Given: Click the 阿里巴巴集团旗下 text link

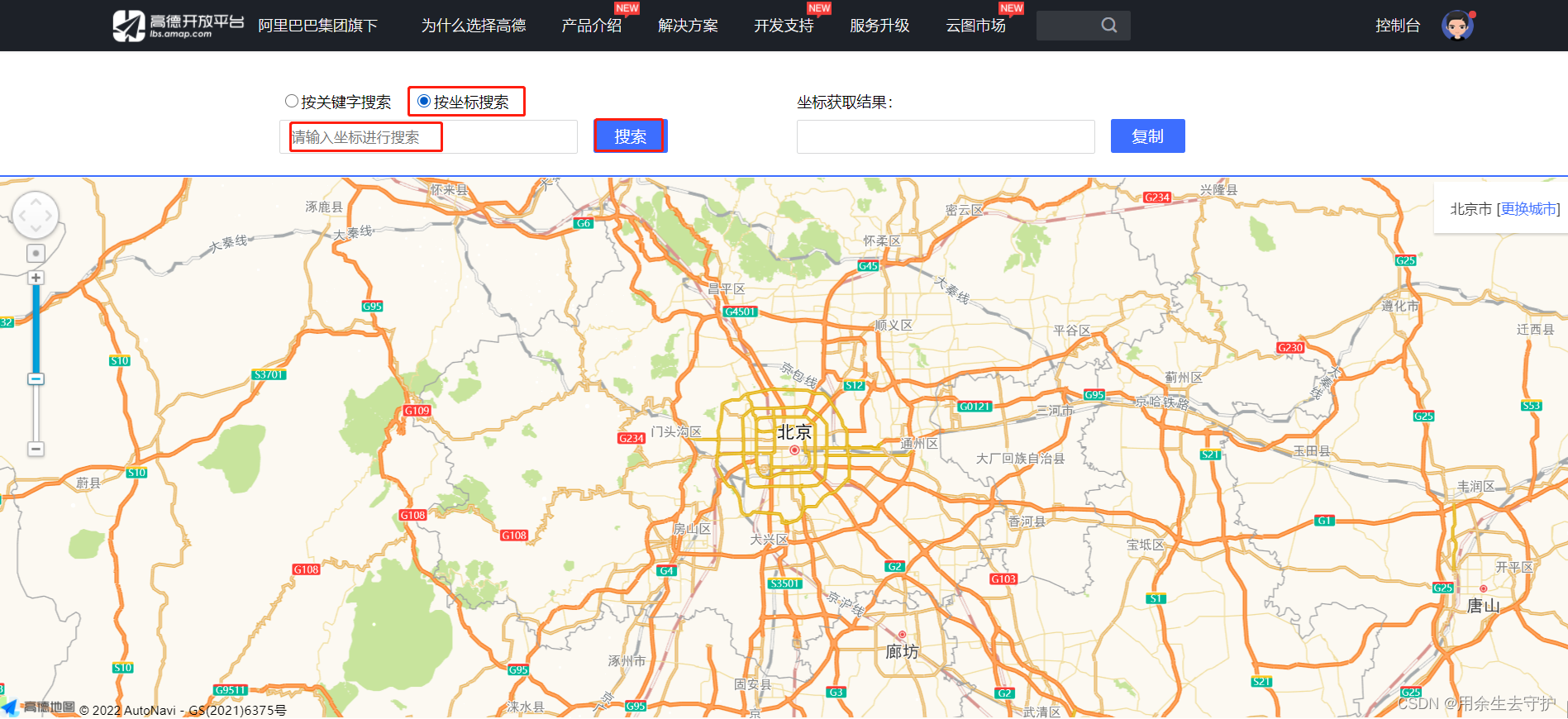Looking at the screenshot, I should [317, 26].
